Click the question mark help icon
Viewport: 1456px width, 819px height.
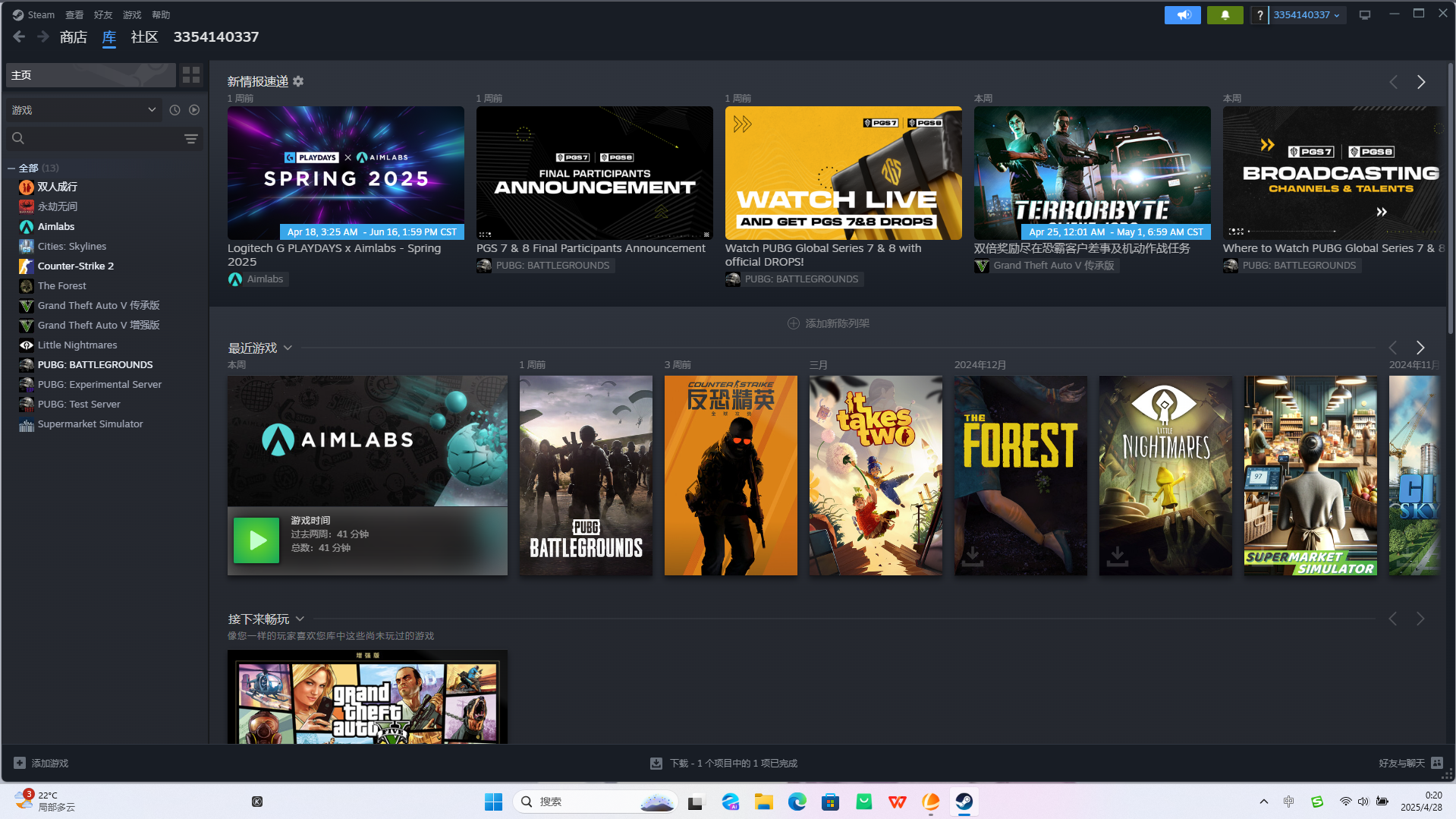(x=1259, y=15)
